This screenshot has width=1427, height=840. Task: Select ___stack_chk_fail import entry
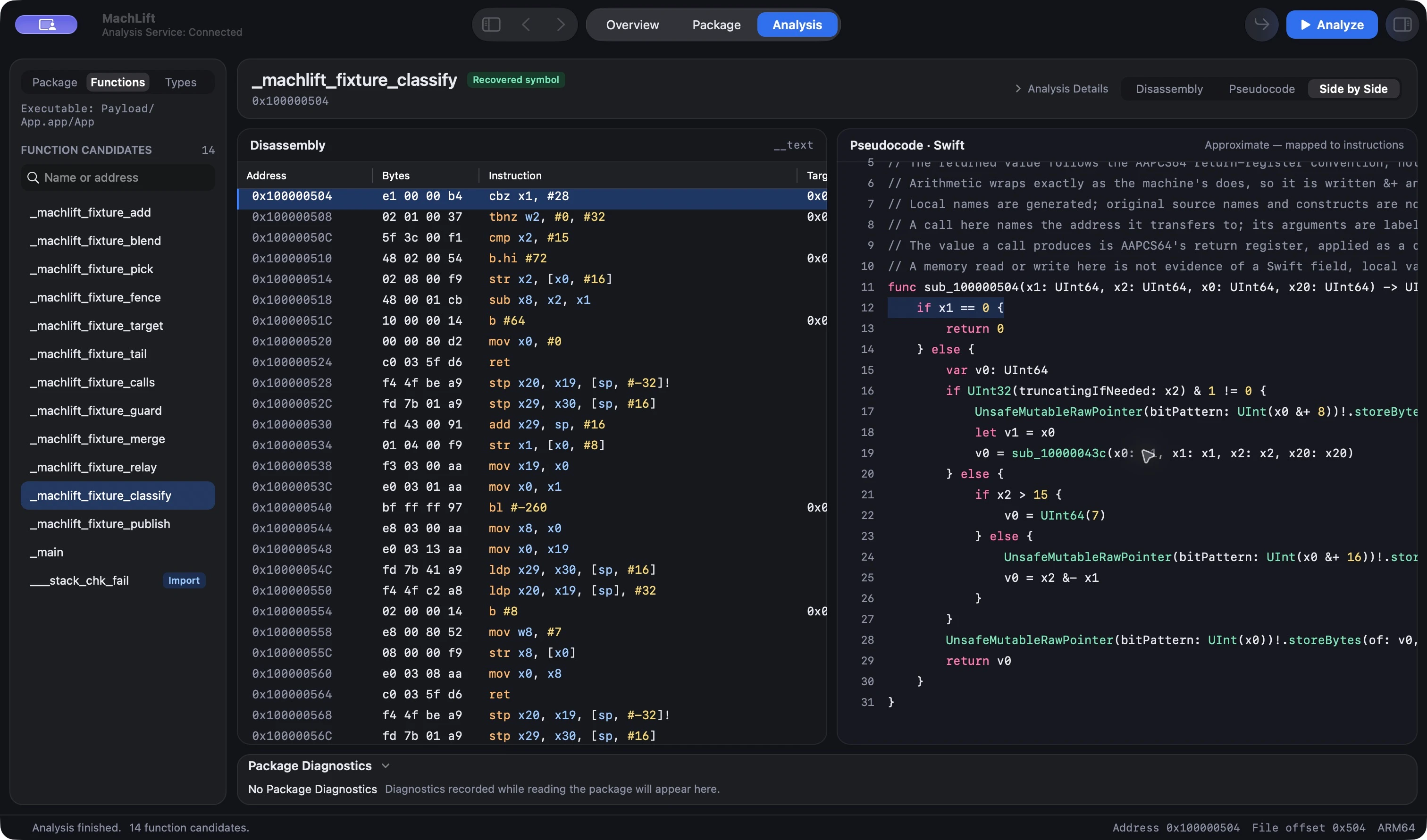(x=118, y=580)
